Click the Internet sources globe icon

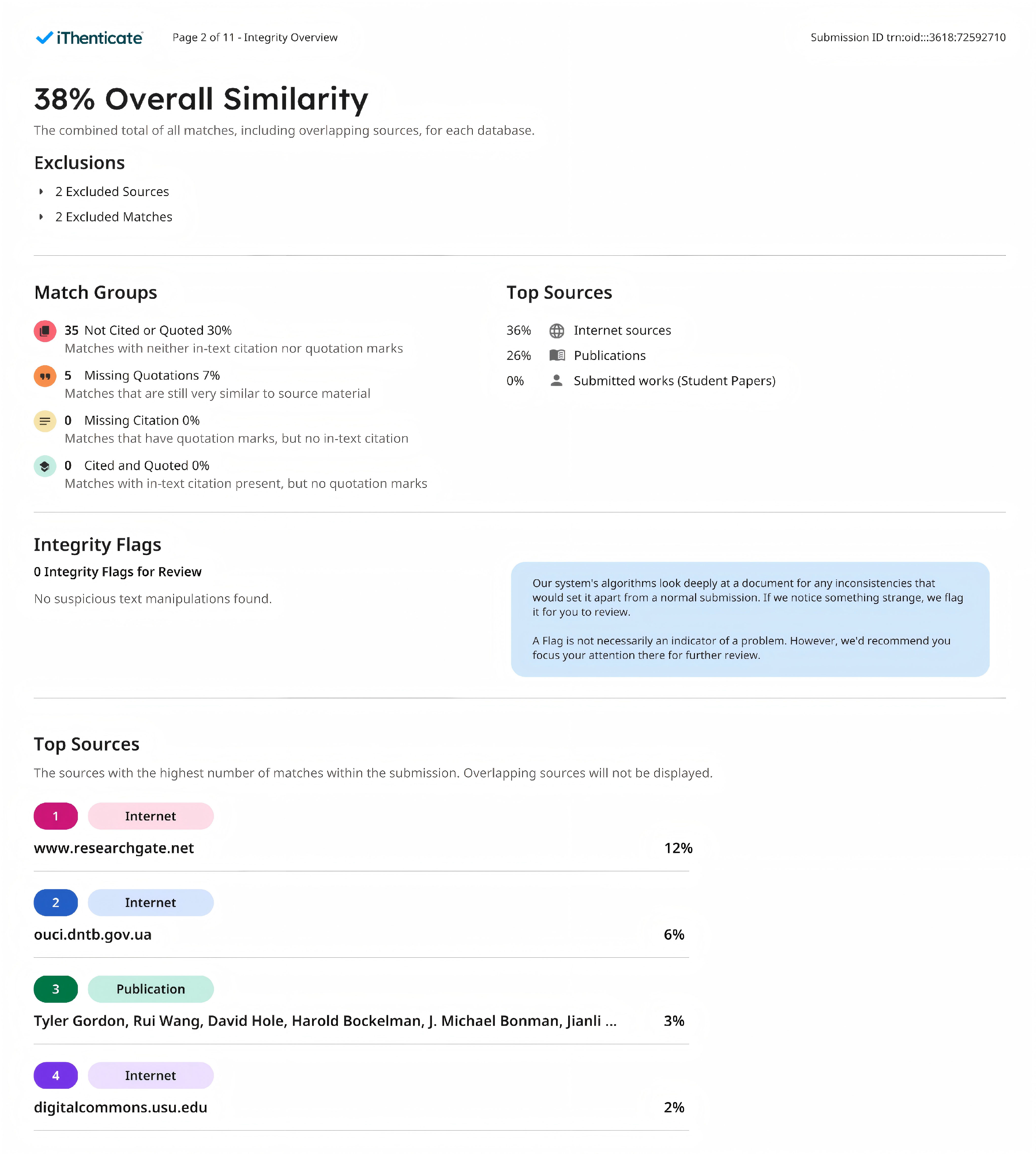pos(556,331)
